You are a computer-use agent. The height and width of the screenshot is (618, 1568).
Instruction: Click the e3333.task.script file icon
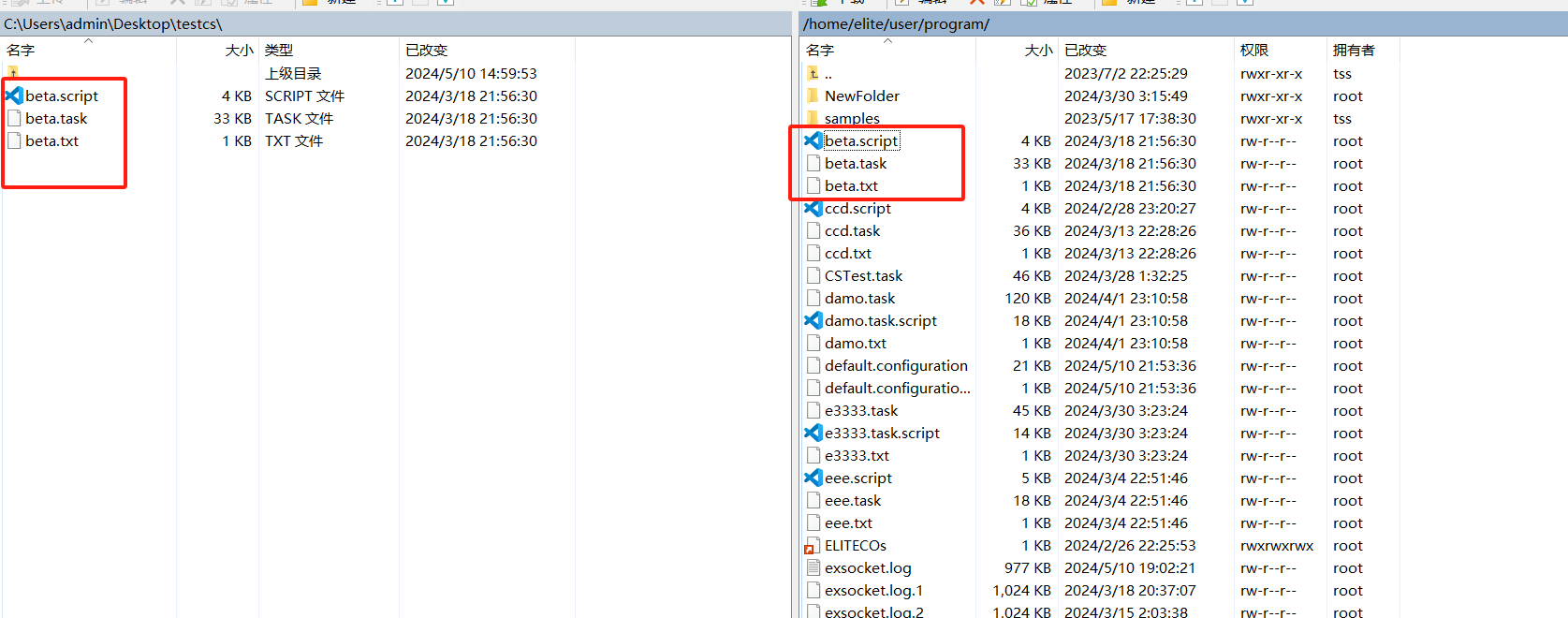813,434
